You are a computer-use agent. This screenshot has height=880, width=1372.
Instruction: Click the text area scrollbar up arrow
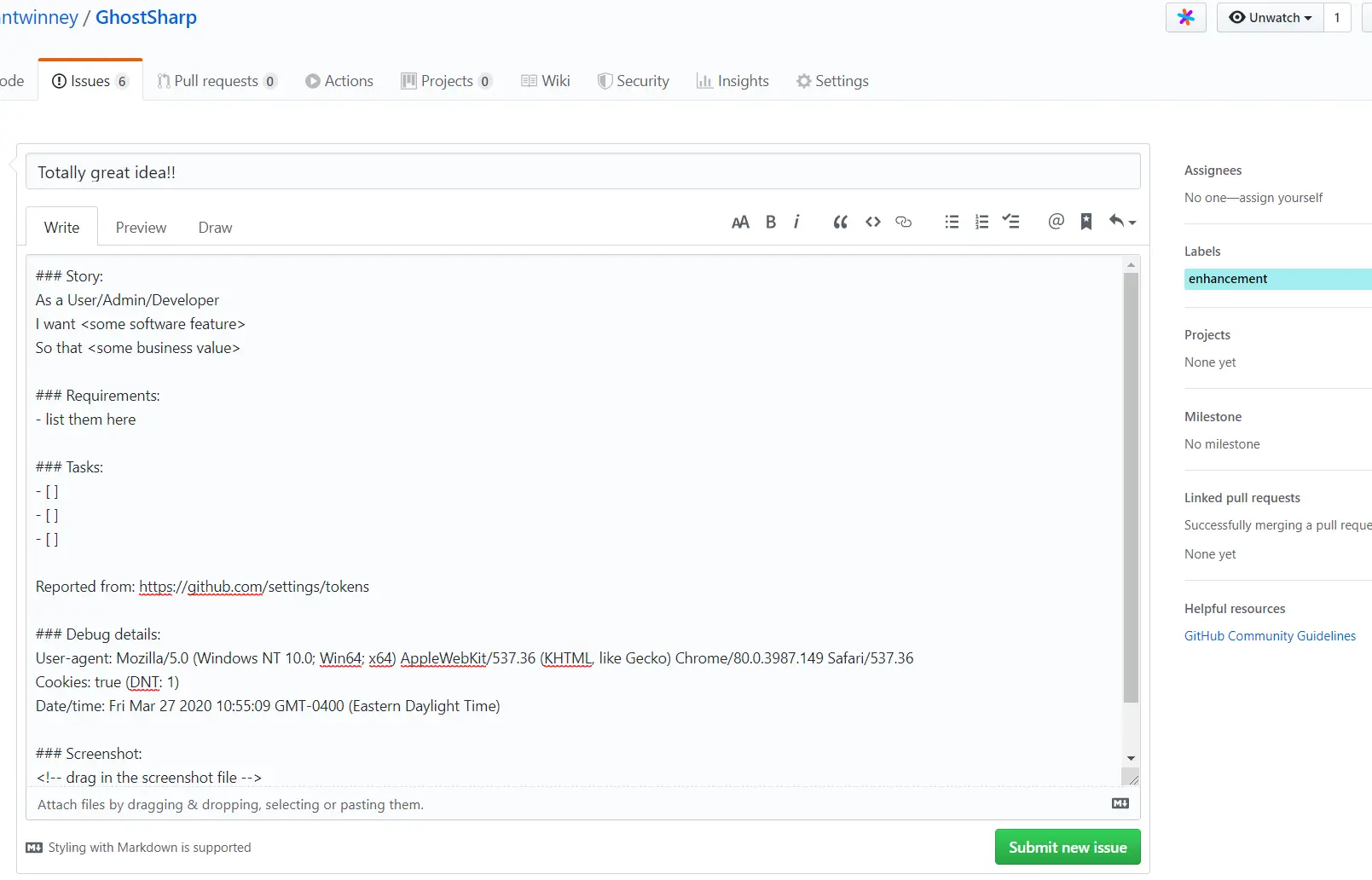pos(1131,264)
